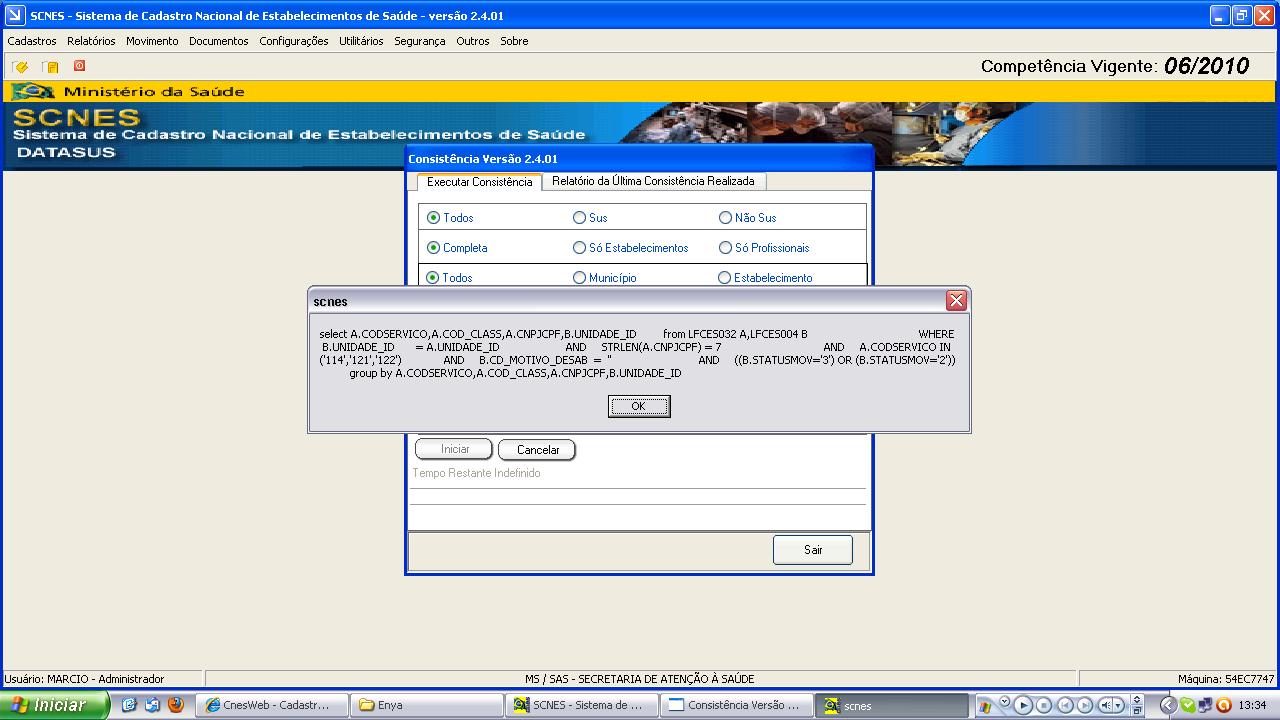The width and height of the screenshot is (1280, 720).
Task: Click the yellow document toolbar icon
Action: [50, 67]
